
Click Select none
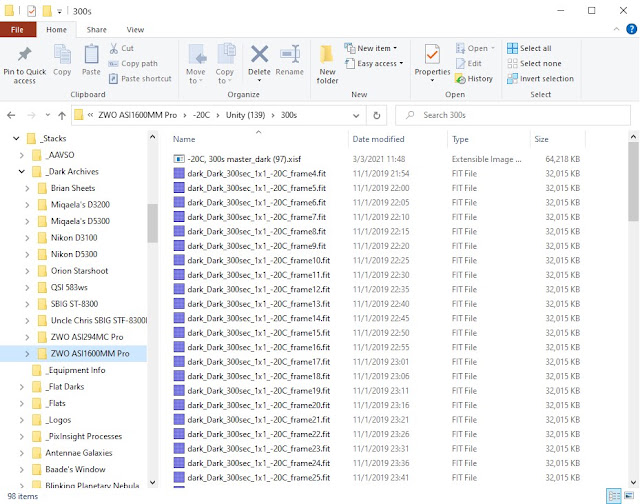point(534,63)
